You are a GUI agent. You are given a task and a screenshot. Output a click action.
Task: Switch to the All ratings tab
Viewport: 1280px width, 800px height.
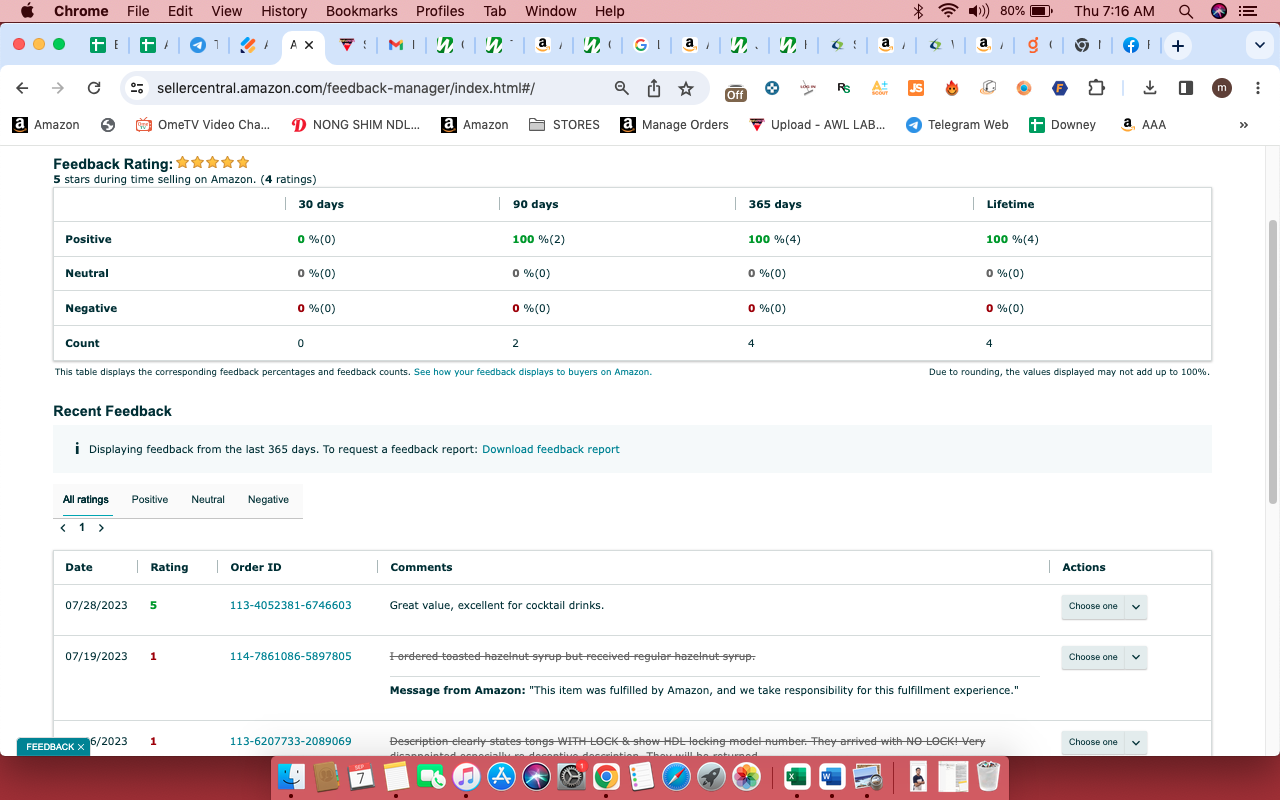click(x=86, y=499)
